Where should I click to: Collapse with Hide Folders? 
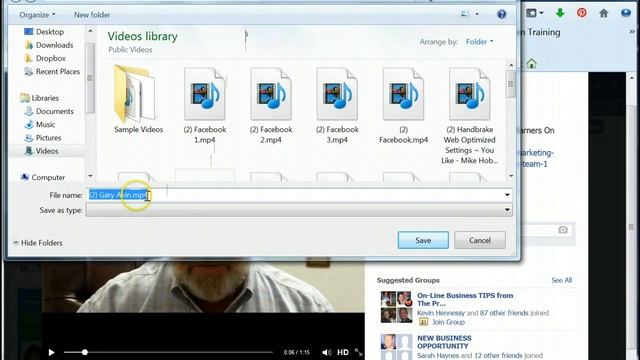coord(38,243)
